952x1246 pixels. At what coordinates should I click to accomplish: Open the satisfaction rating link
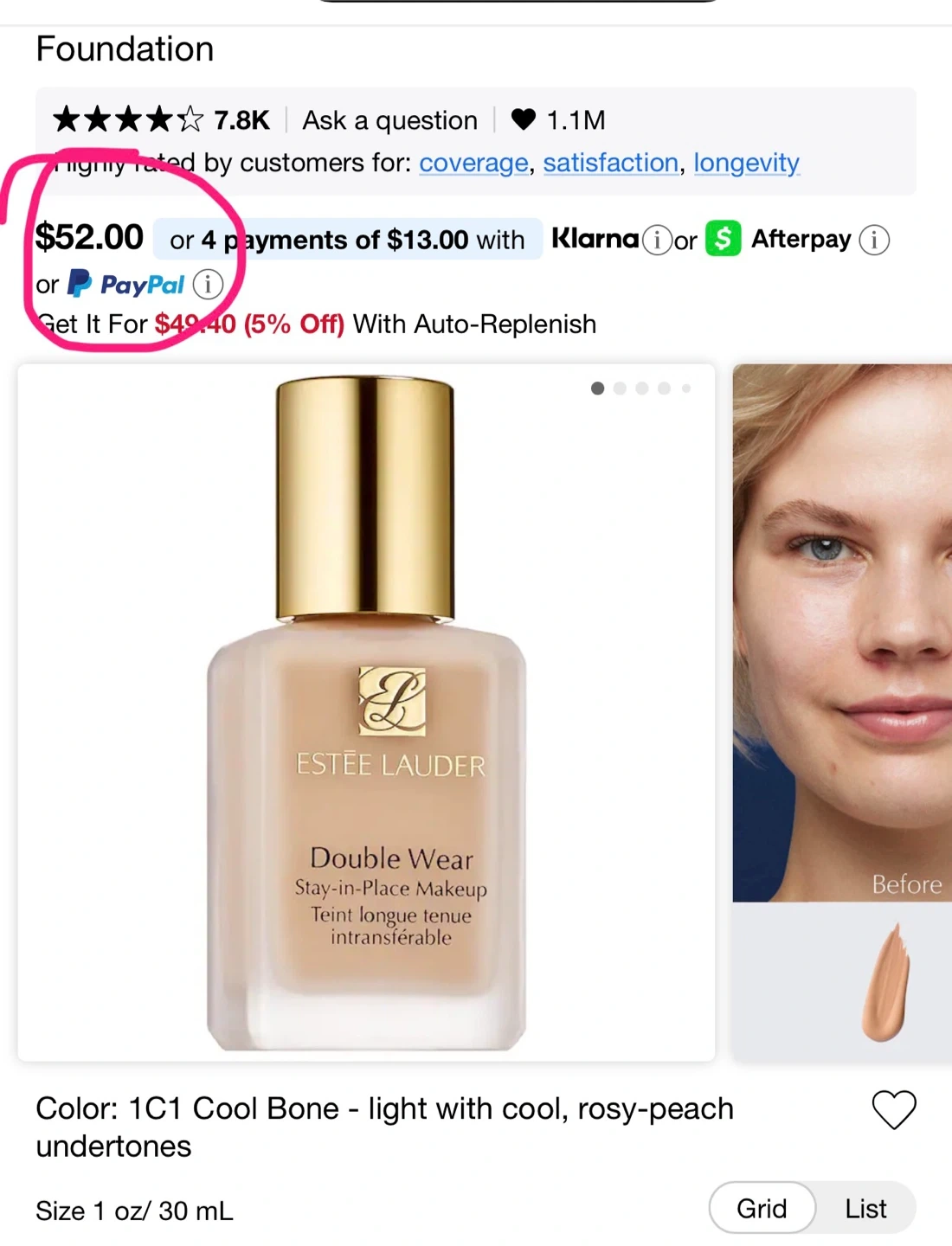pos(611,163)
